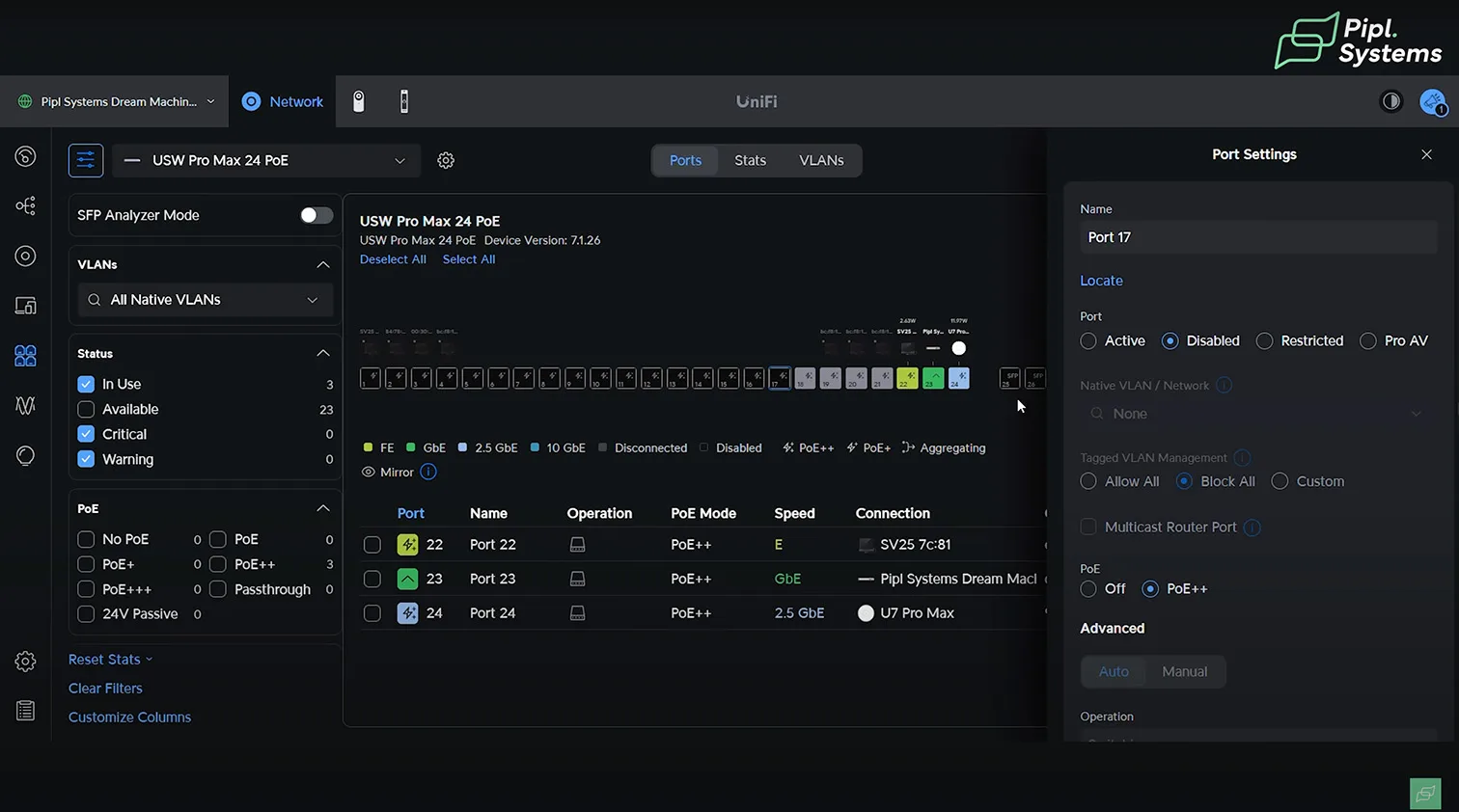Select port 17 in the port diagram
This screenshot has height=812, width=1459.
coord(780,378)
